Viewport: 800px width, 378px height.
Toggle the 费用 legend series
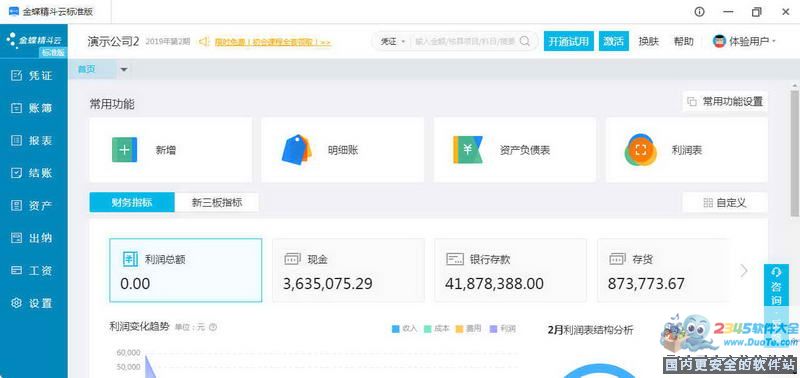click(x=468, y=329)
